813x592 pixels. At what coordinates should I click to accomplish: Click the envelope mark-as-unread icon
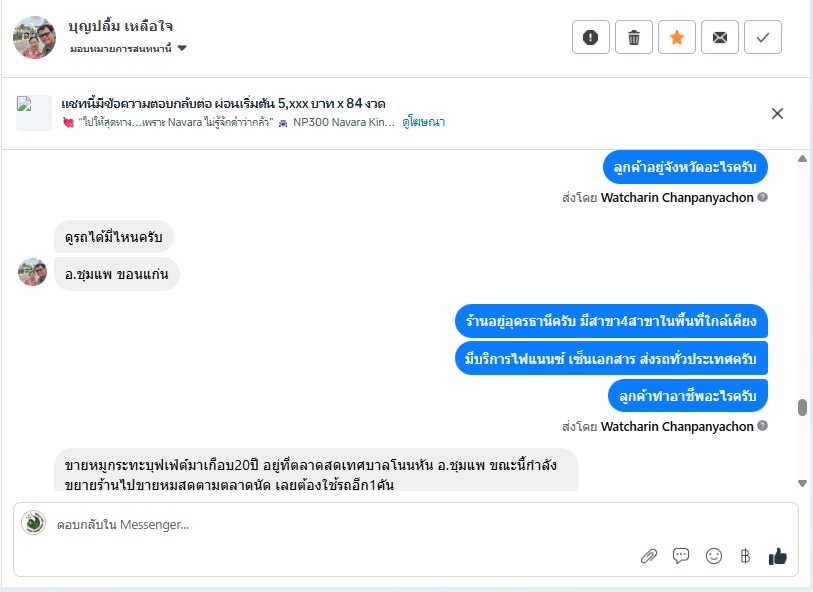coord(719,37)
